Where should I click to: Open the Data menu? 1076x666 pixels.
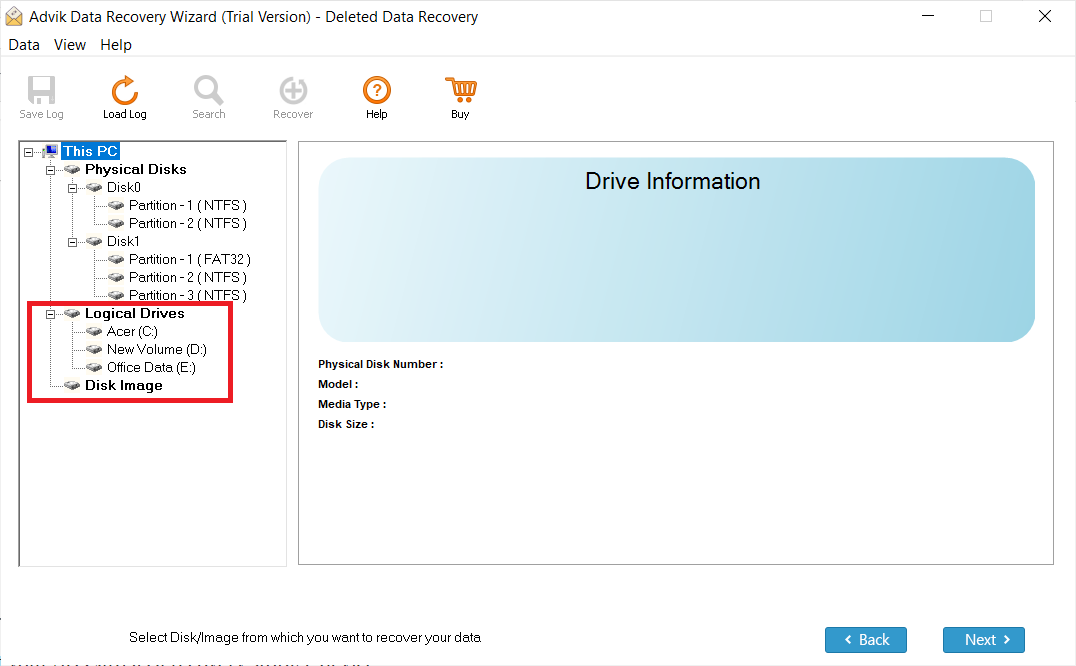click(24, 45)
